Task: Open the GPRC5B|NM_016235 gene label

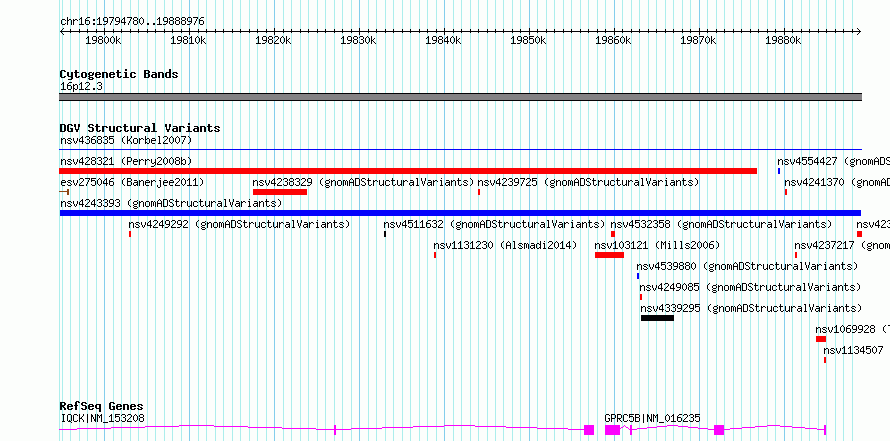Action: tap(653, 418)
